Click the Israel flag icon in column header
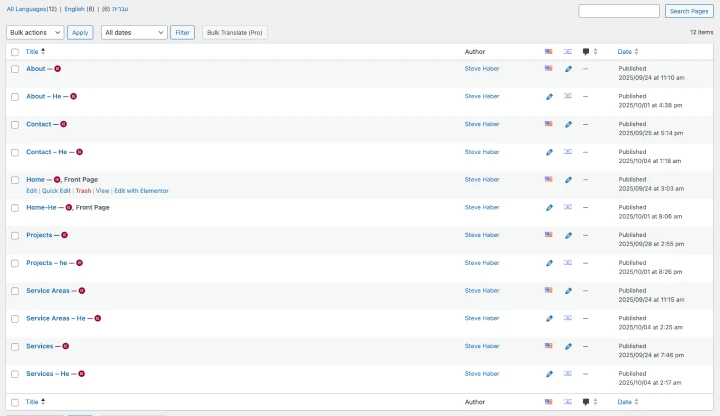The image size is (720, 416). click(568, 51)
